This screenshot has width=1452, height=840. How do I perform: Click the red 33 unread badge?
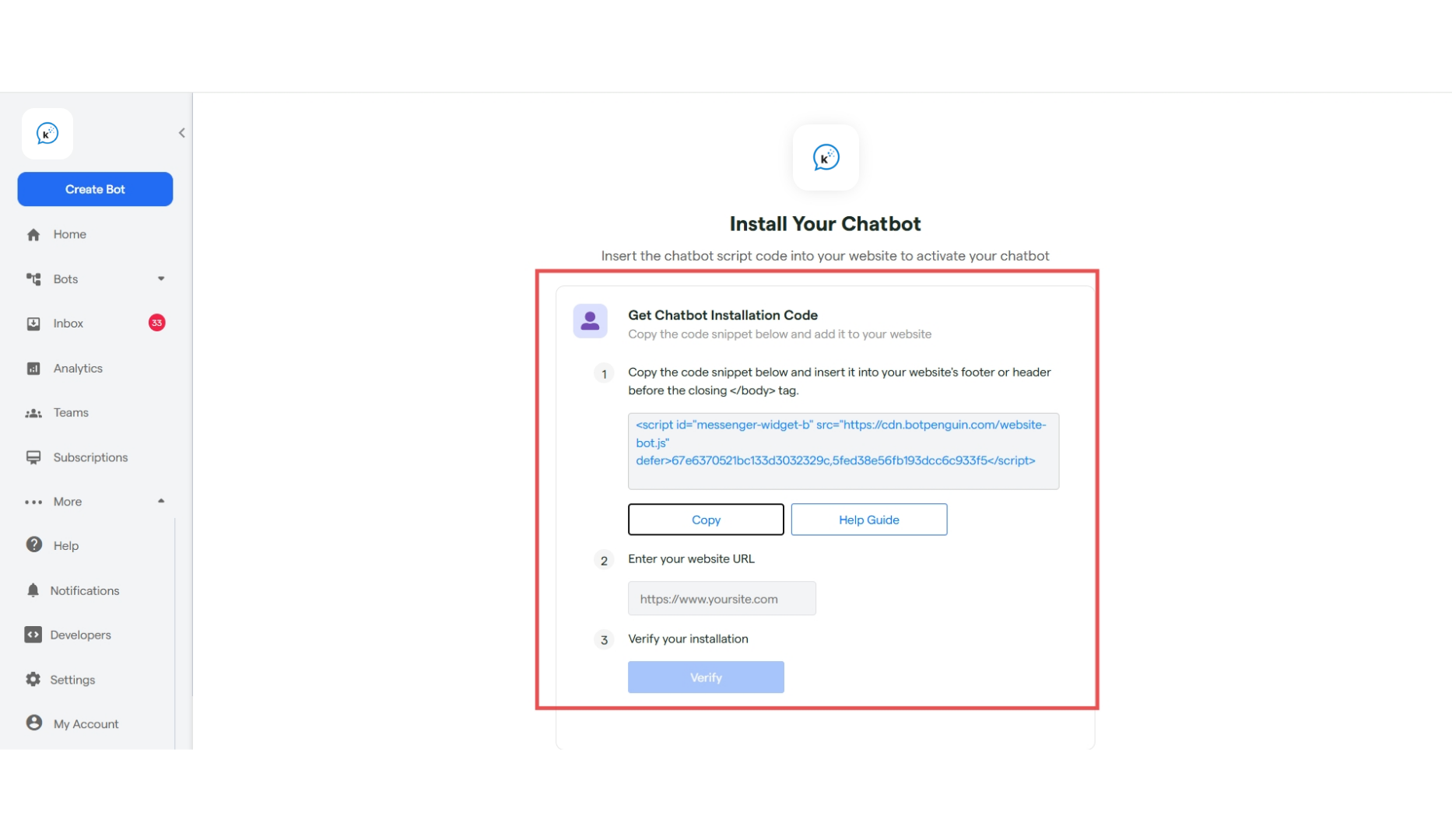click(157, 323)
